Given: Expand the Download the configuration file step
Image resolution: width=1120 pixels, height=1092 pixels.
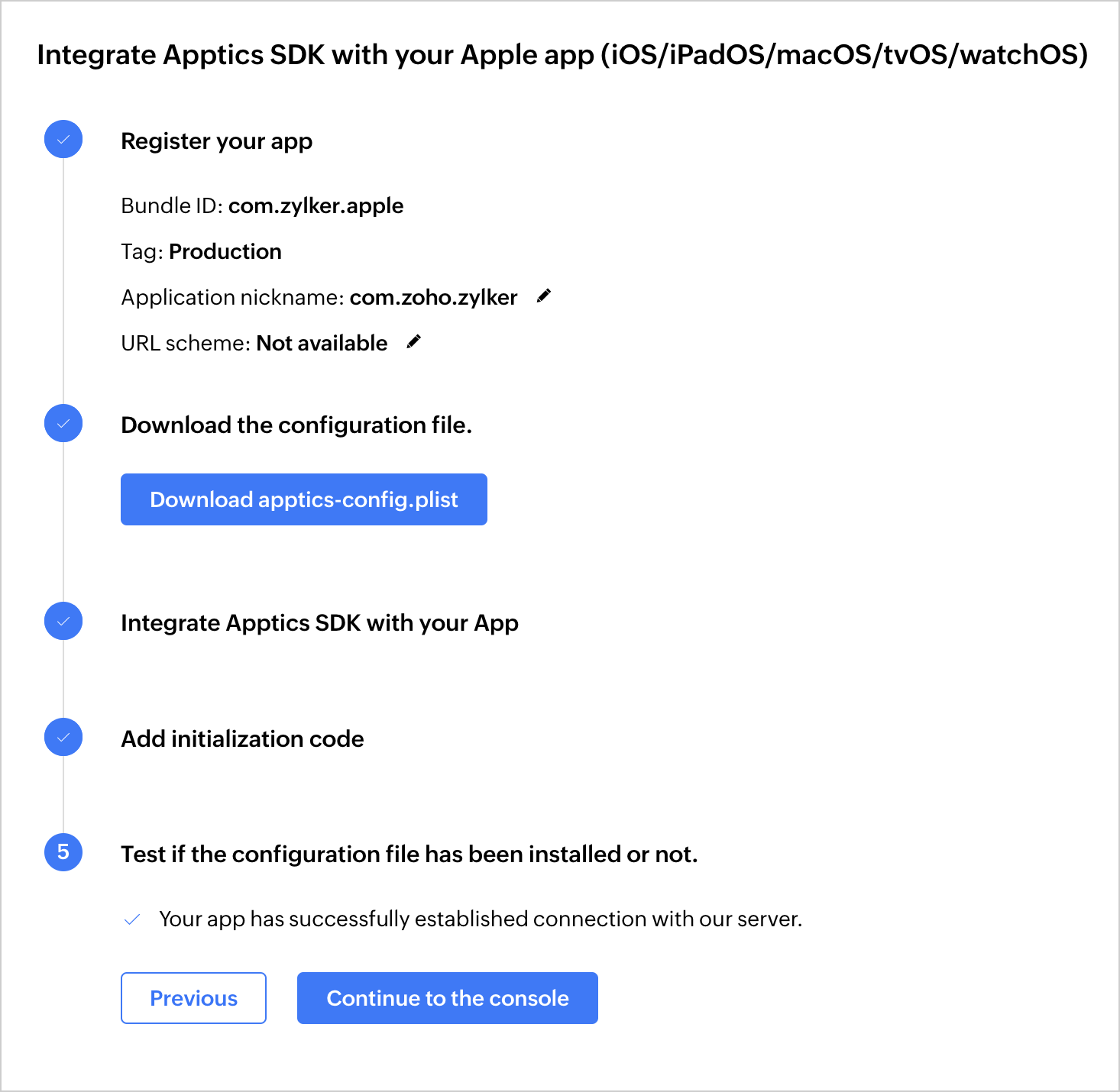Looking at the screenshot, I should [296, 425].
